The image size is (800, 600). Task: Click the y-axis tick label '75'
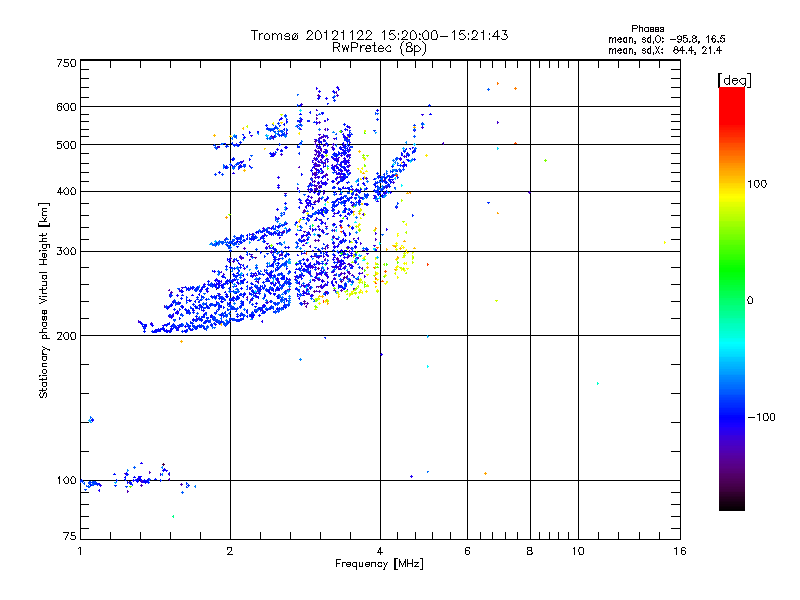click(70, 536)
